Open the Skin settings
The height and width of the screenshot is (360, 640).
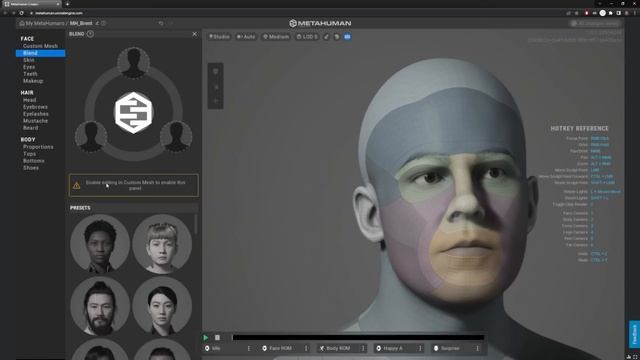(29, 60)
